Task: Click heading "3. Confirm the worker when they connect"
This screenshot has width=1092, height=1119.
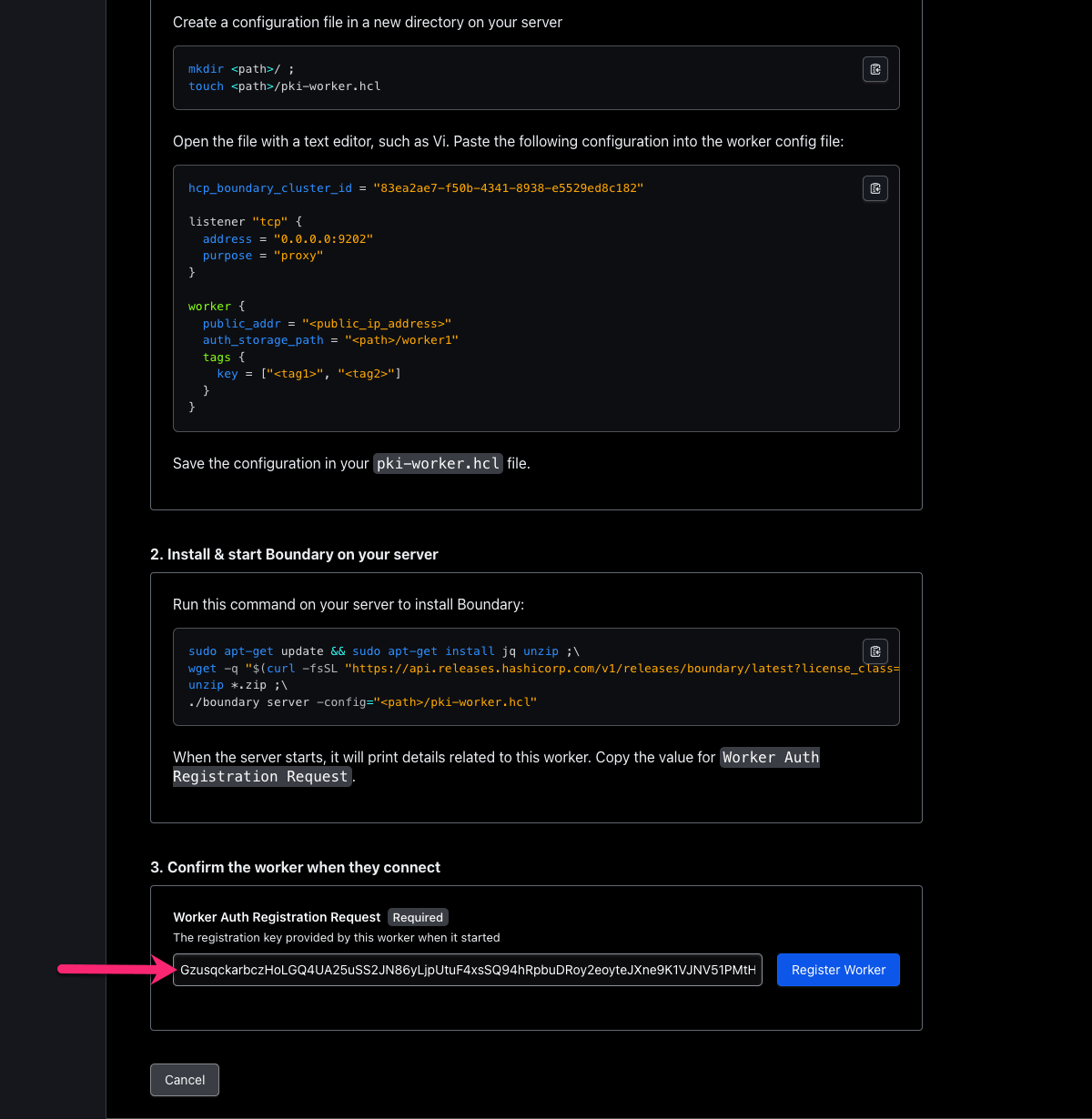Action: click(x=295, y=867)
